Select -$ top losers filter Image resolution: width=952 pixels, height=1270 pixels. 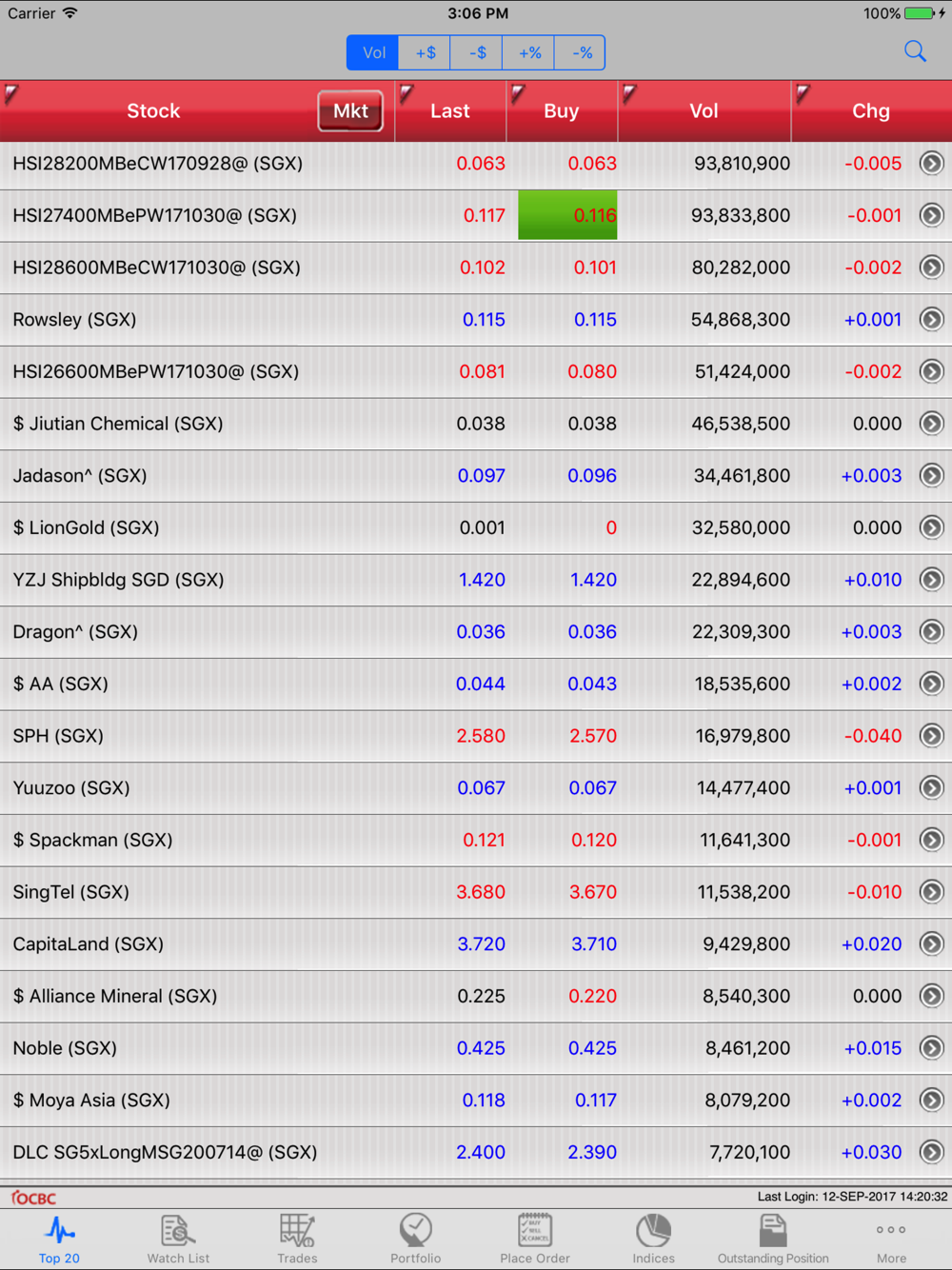pos(478,52)
